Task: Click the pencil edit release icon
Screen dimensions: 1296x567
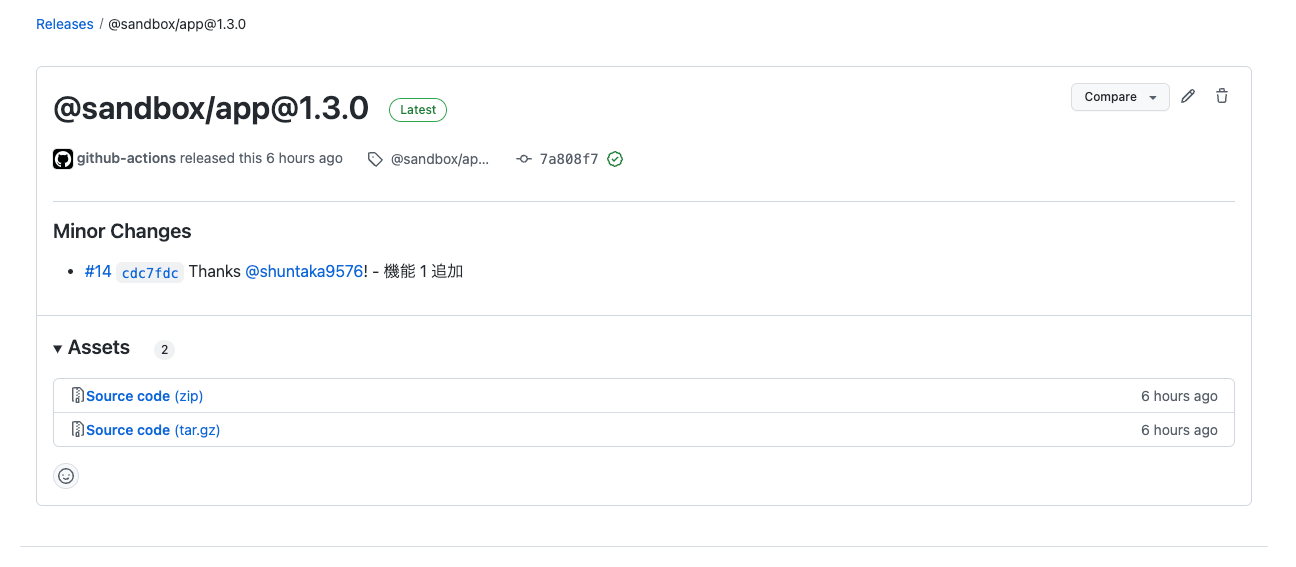Action: [1188, 97]
